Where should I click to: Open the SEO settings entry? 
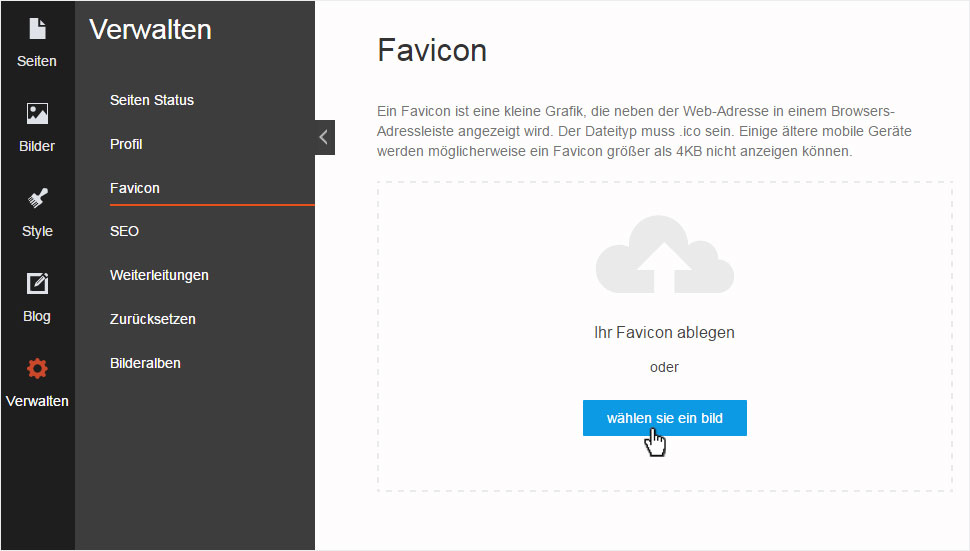click(x=124, y=231)
